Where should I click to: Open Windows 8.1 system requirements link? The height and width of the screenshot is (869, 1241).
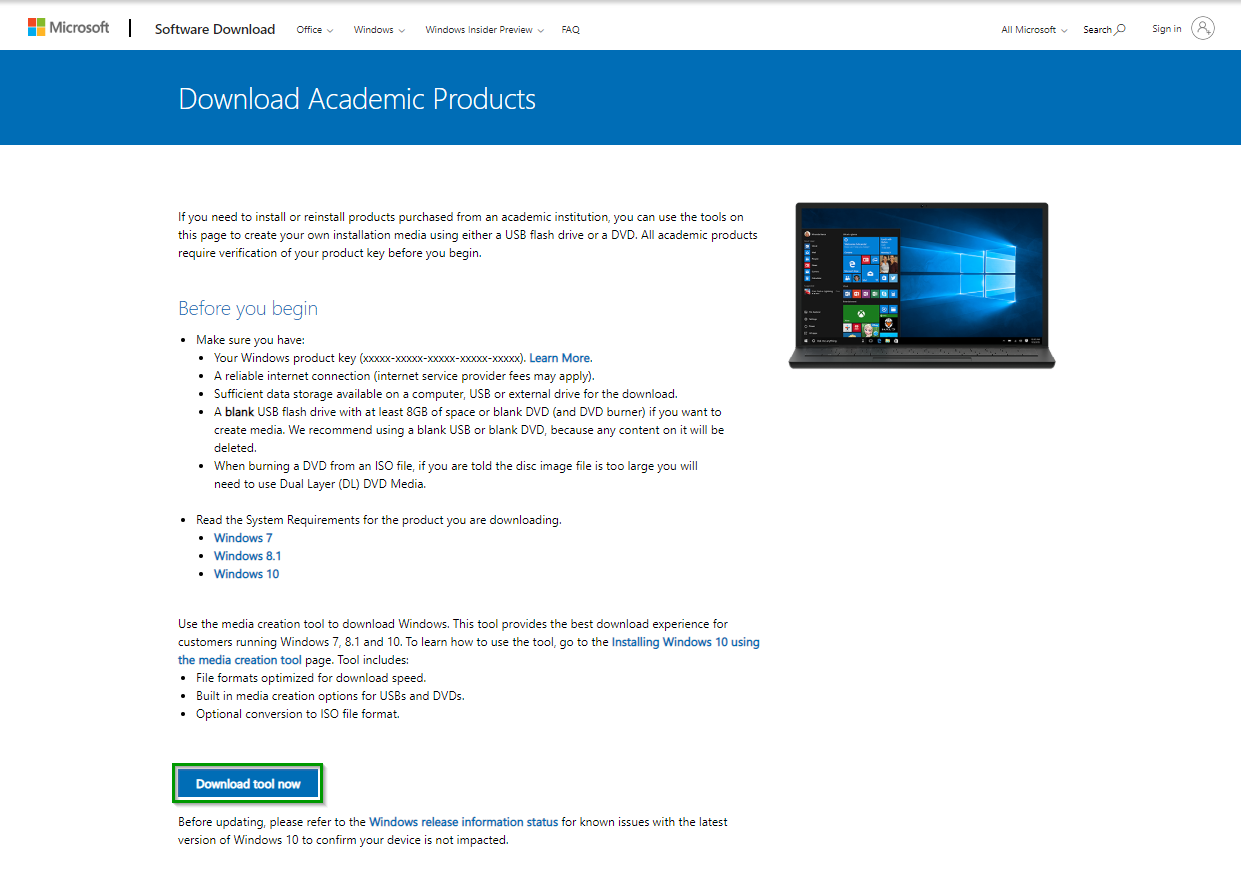[247, 556]
